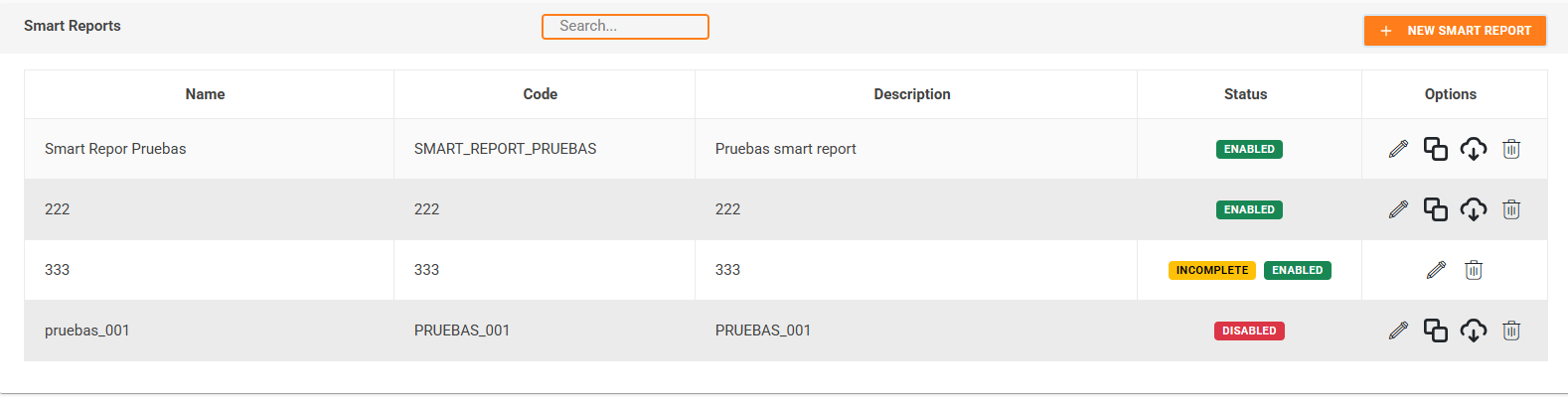
Task: Edit the pruebas_001 report
Action: pyautogui.click(x=1398, y=331)
